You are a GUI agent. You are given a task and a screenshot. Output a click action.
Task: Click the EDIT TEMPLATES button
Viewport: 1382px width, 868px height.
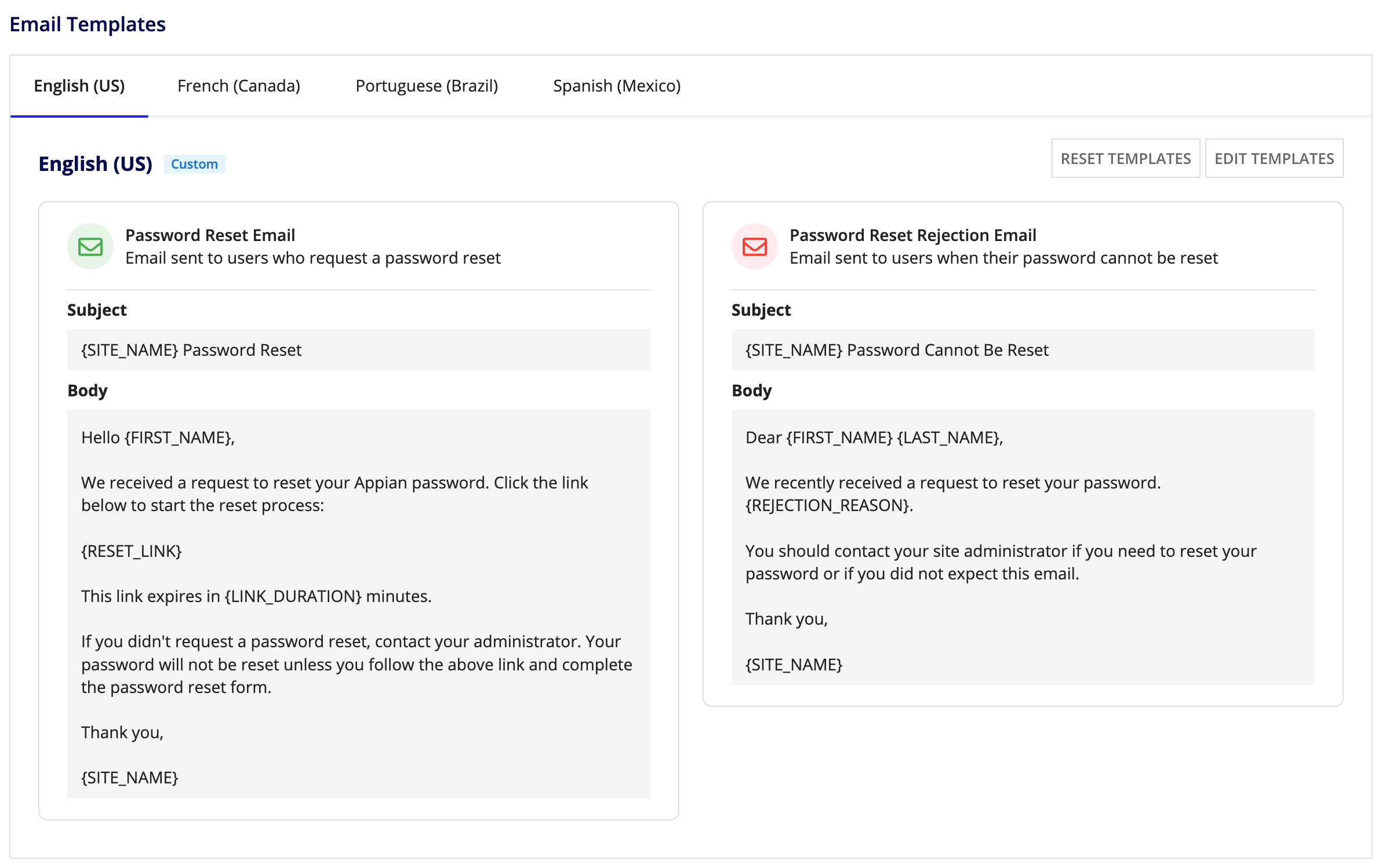(x=1274, y=158)
